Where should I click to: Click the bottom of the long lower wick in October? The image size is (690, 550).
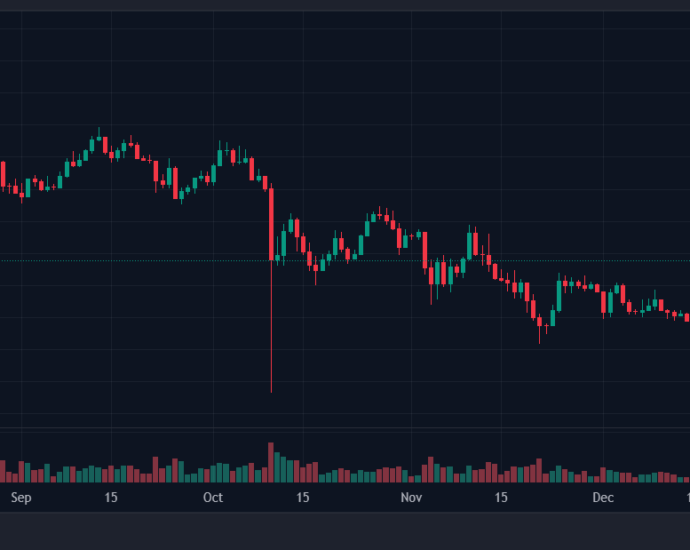(x=271, y=390)
